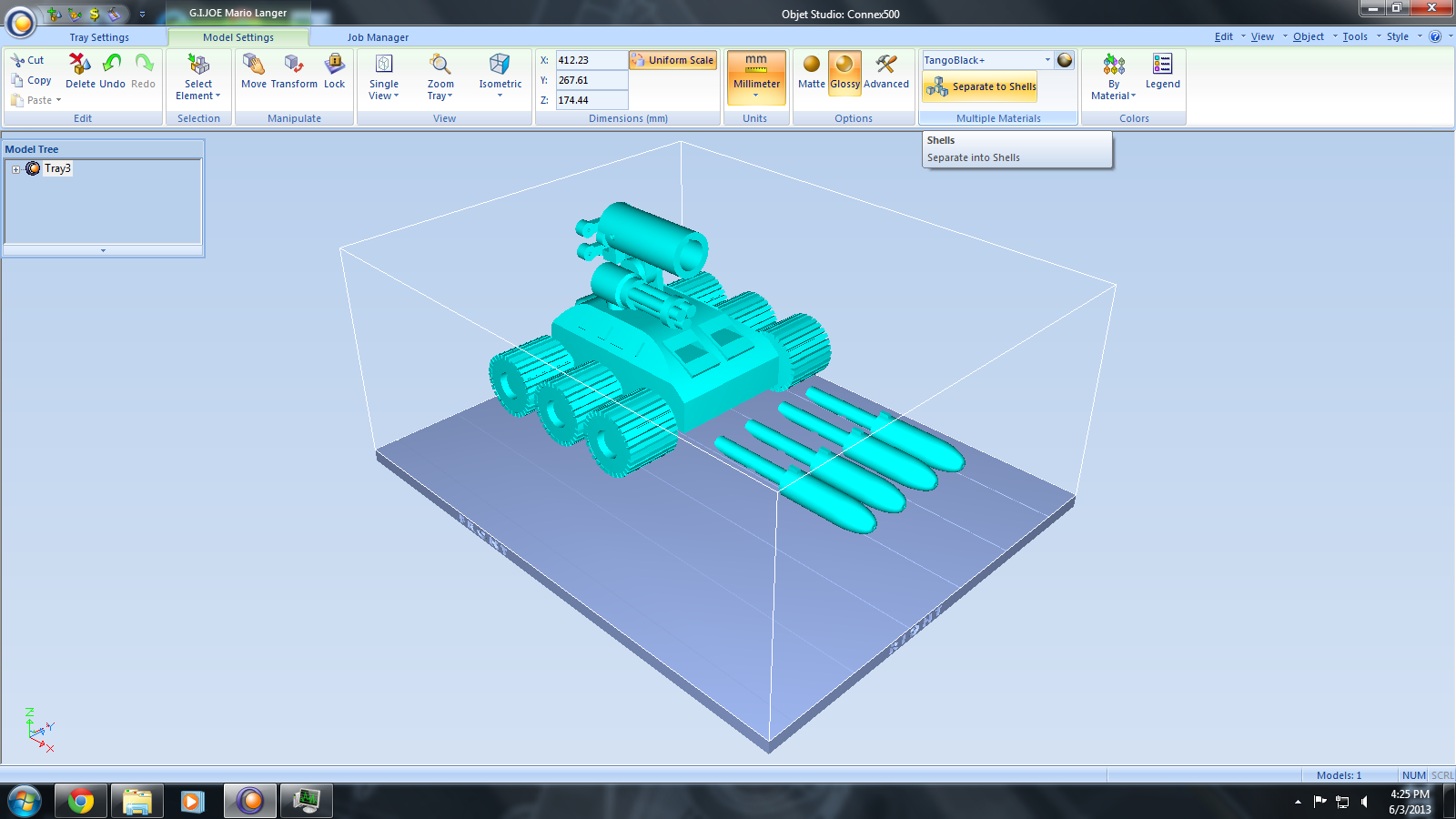Expand the Tray3 tree node
The height and width of the screenshot is (819, 1456).
pos(15,169)
